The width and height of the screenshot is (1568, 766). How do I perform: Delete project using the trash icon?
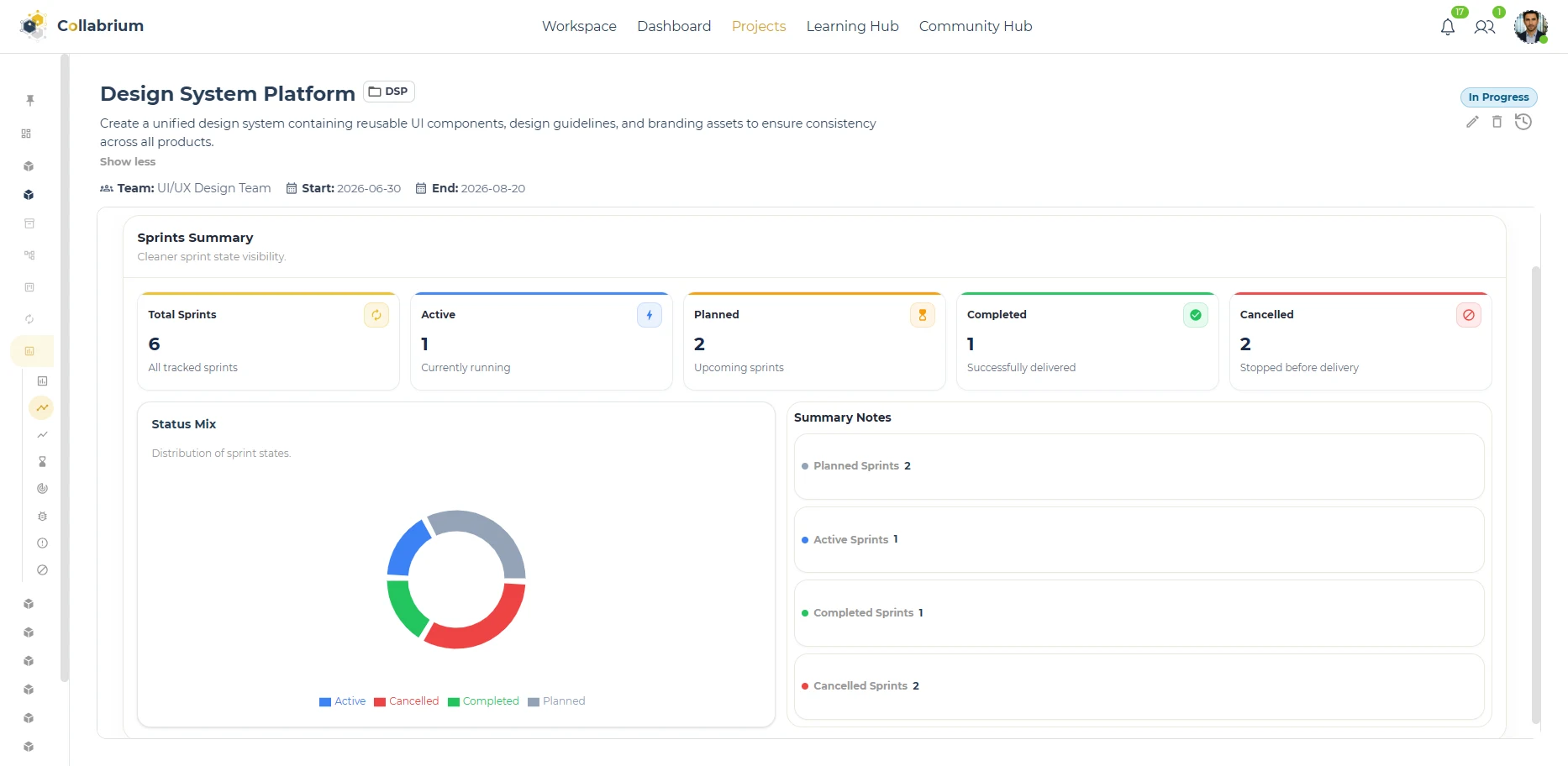pyautogui.click(x=1497, y=122)
